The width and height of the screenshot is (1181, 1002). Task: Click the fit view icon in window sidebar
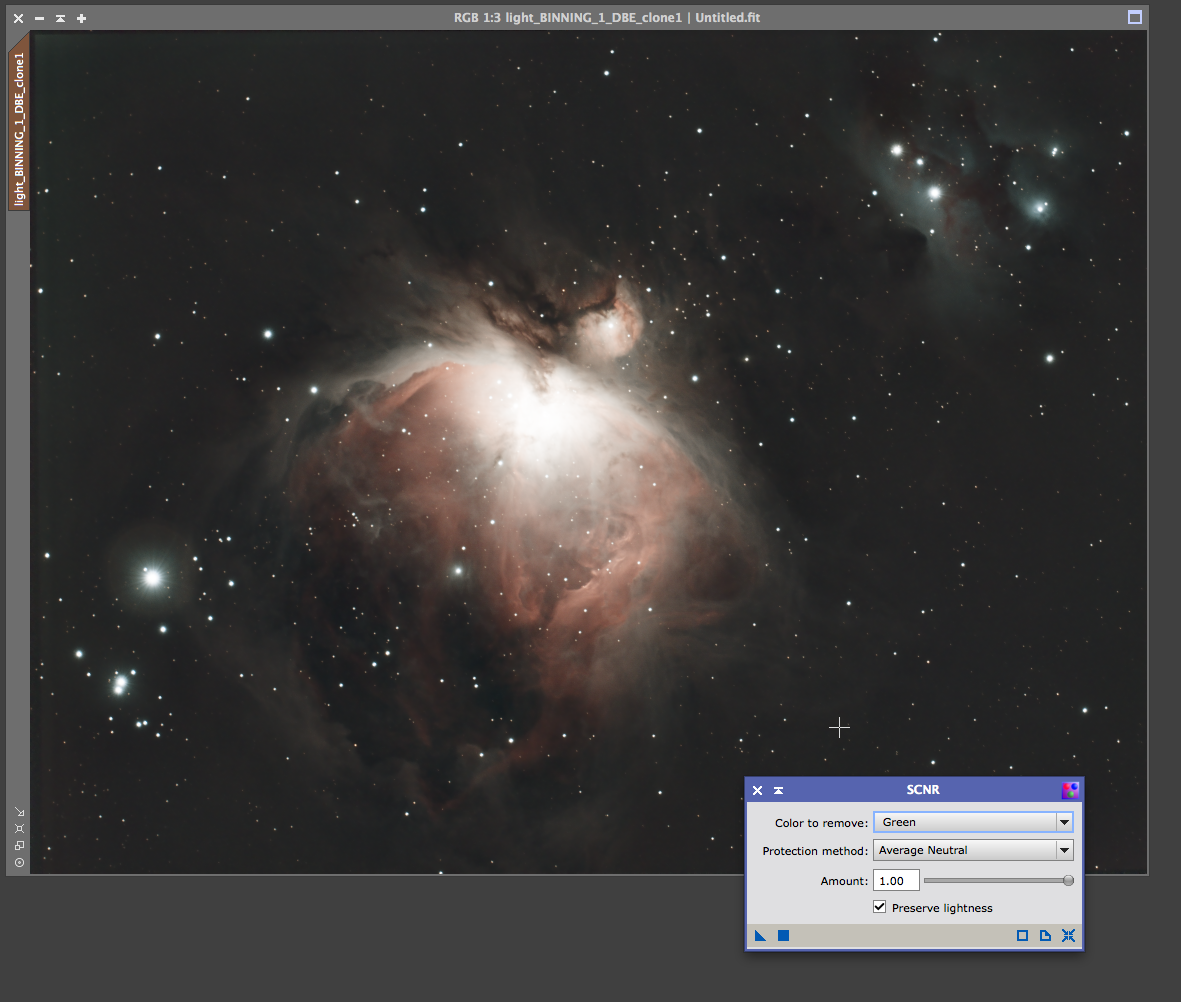19,829
